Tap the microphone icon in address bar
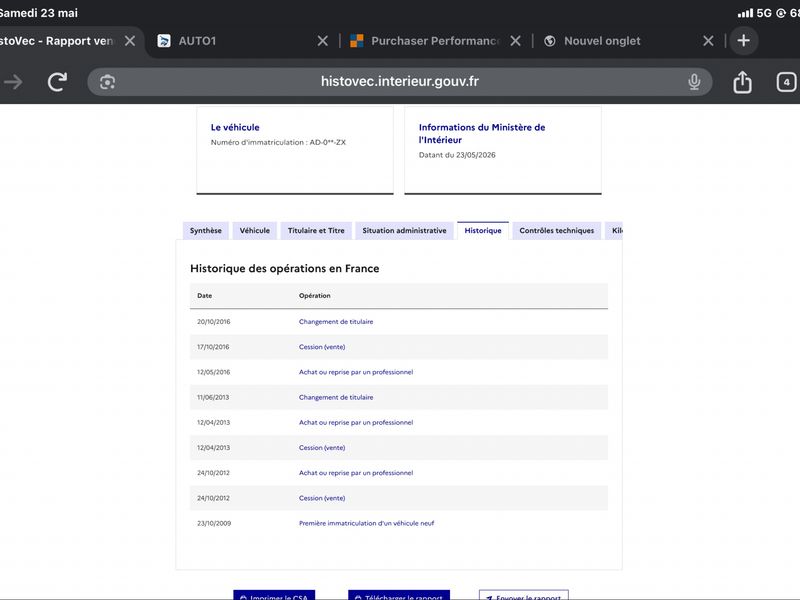Viewport: 800px width, 600px height. 694,82
